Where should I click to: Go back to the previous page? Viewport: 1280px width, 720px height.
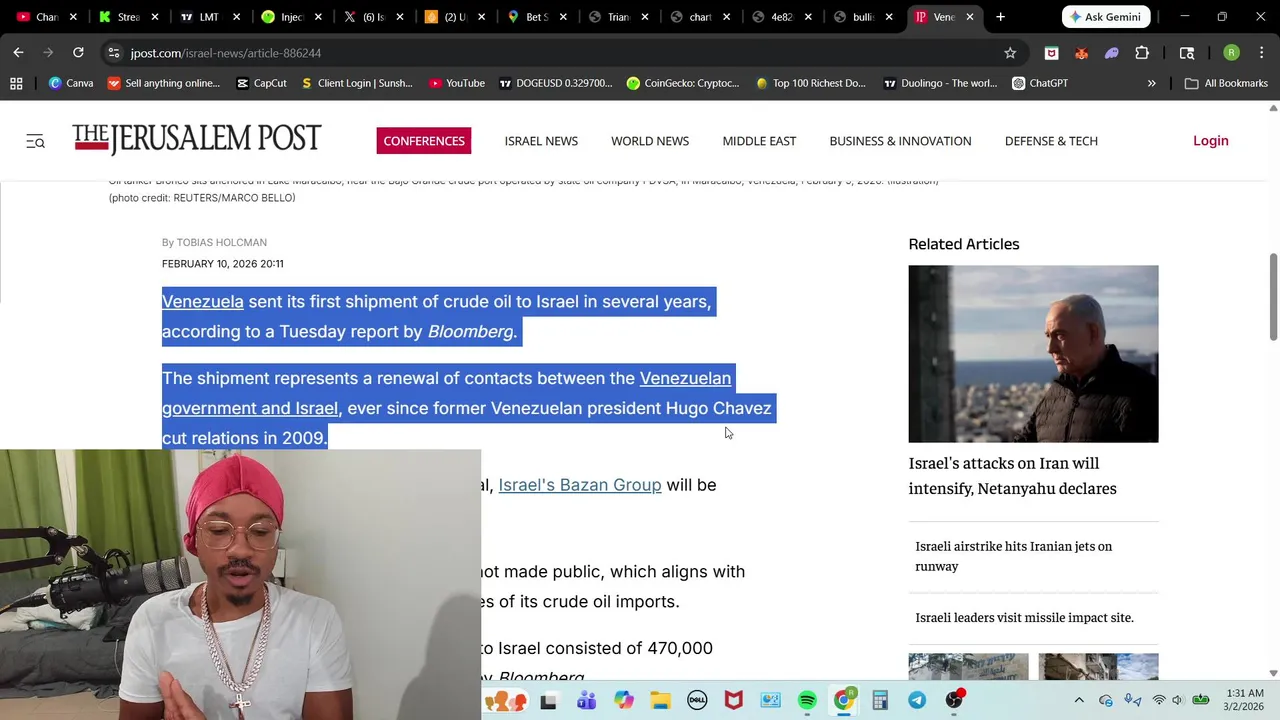[x=18, y=52]
